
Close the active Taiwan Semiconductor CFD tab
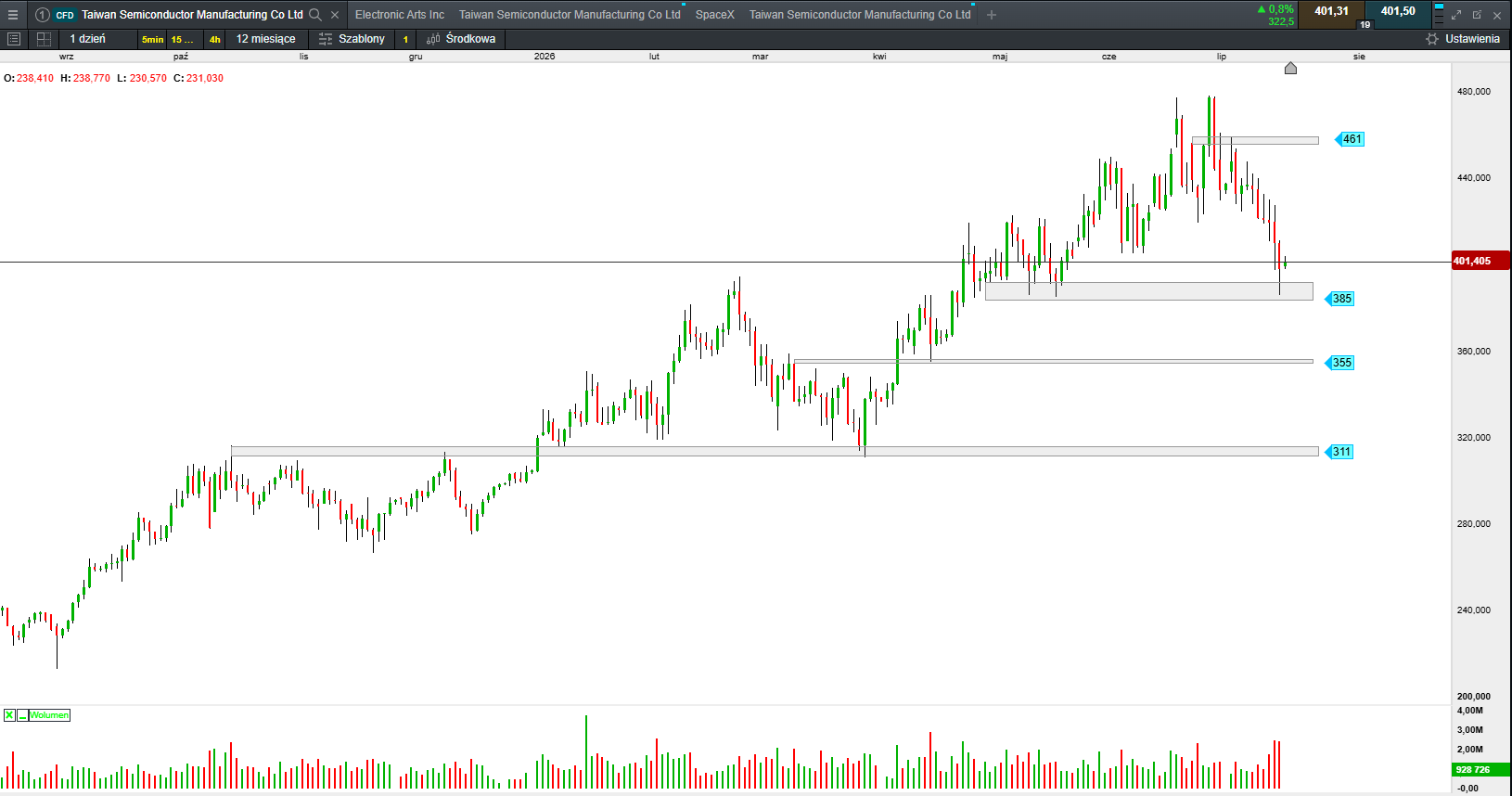tap(335, 15)
